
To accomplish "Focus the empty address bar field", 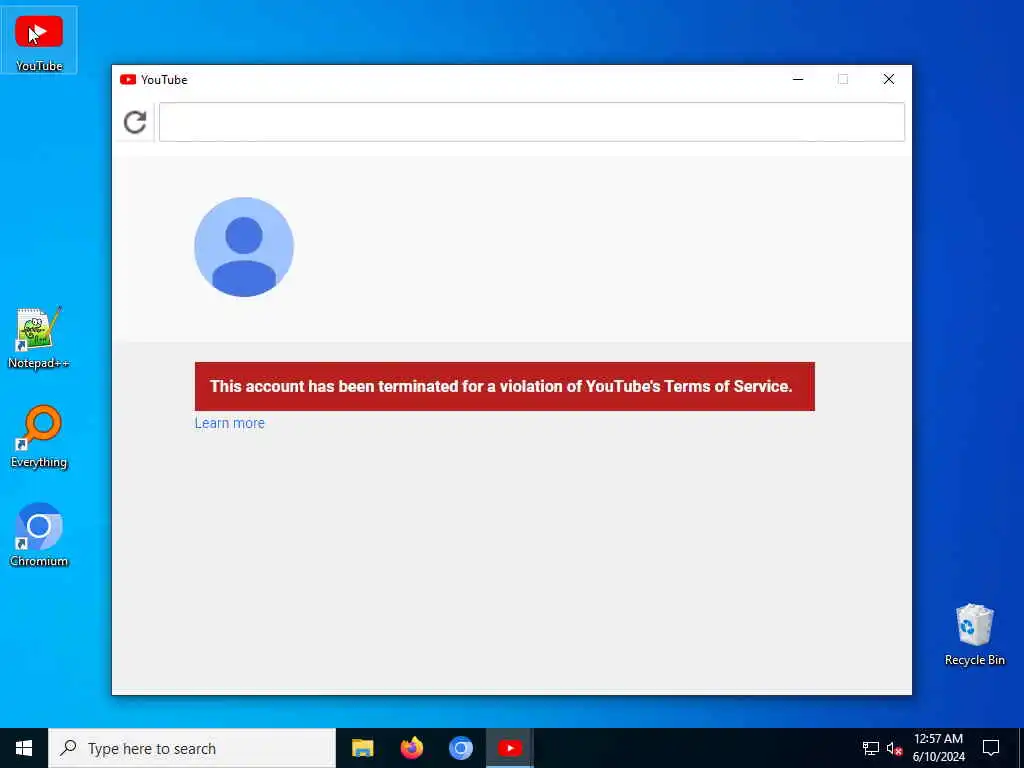I will (x=532, y=122).
